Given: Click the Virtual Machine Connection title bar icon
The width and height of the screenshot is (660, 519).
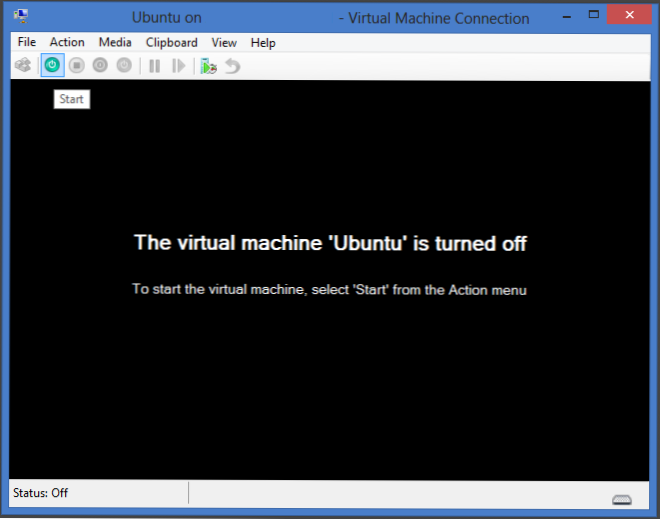Looking at the screenshot, I should point(21,16).
